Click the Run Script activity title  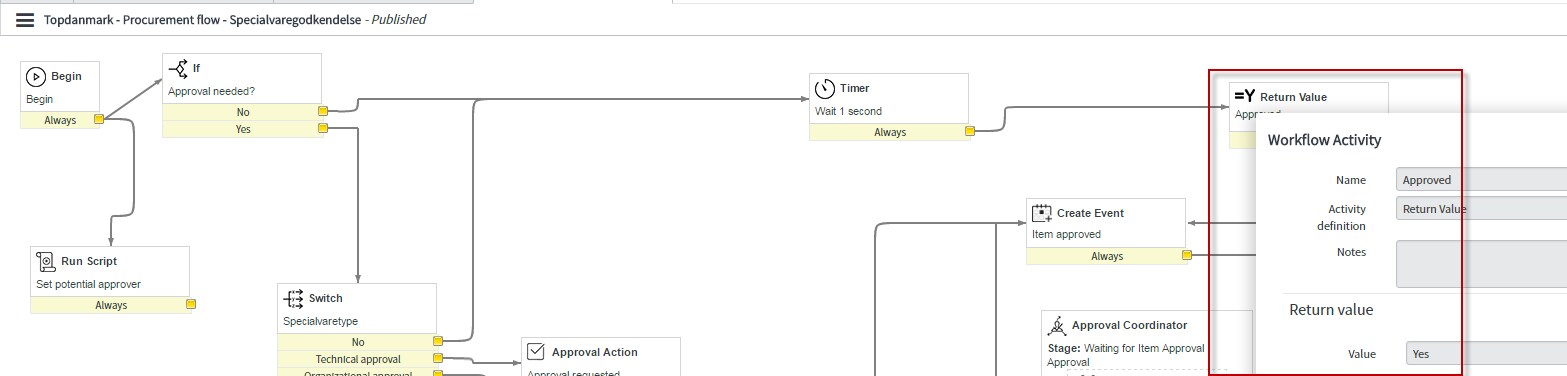point(89,261)
